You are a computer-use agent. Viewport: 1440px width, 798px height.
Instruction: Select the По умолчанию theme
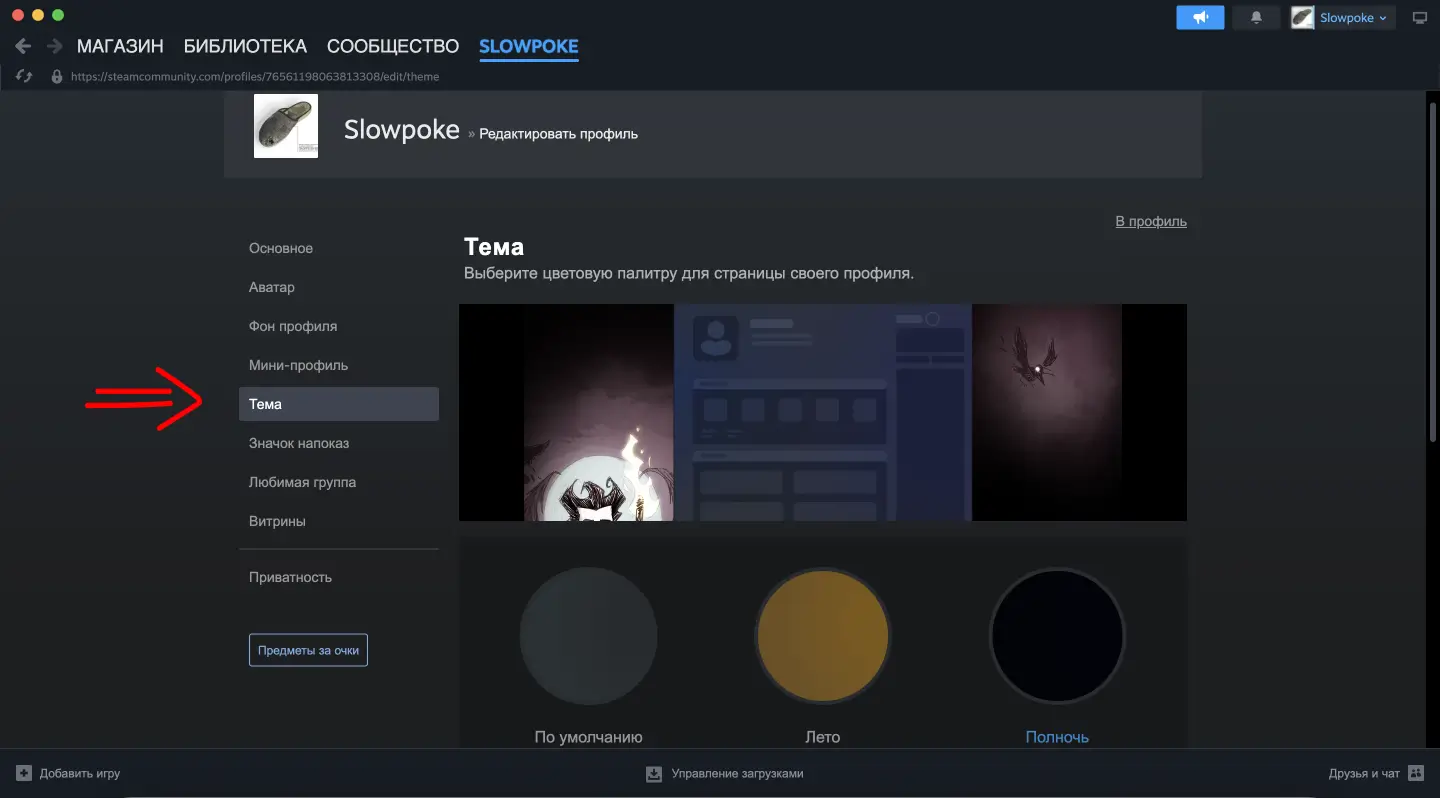(x=588, y=636)
